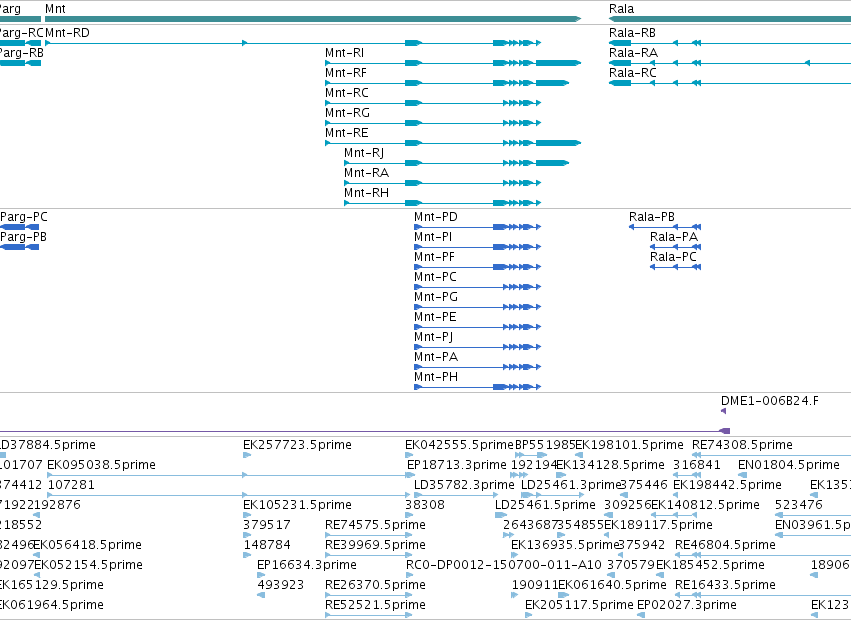This screenshot has width=851, height=620.
Task: Select EST EK052154.5prime
Action: (88, 565)
